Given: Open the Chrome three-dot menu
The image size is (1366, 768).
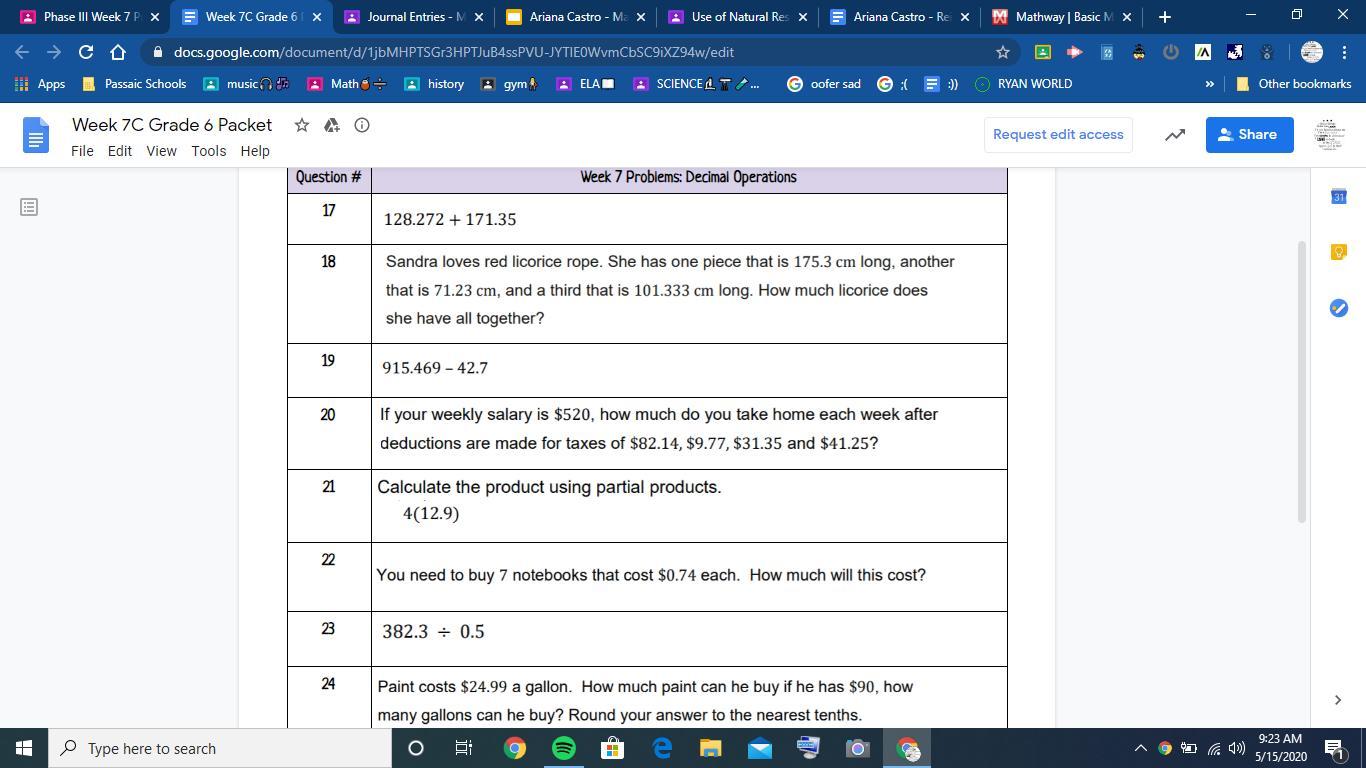Looking at the screenshot, I should 1343,52.
